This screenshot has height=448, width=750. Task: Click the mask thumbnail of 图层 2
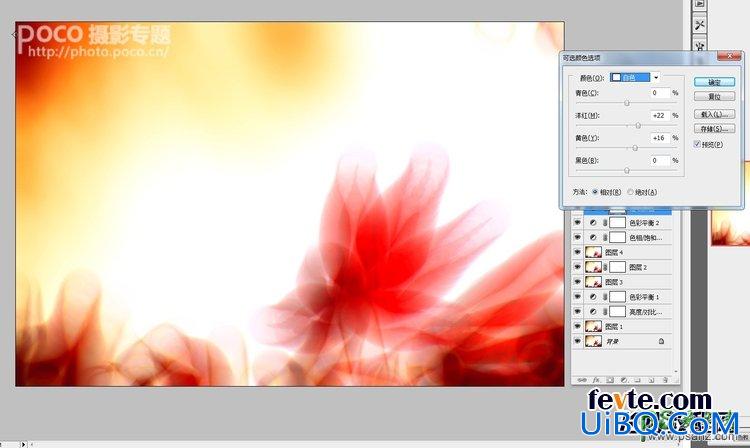coord(618,267)
